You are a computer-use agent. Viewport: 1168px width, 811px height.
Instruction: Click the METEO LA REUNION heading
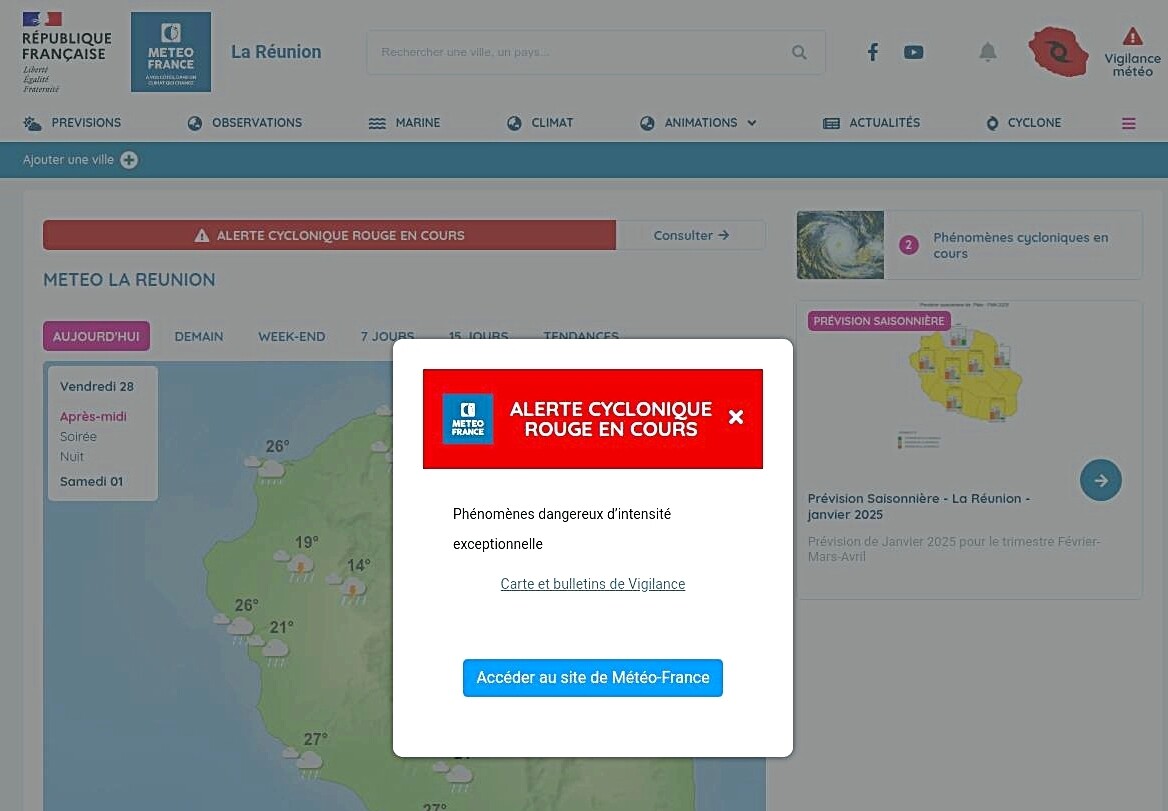[130, 280]
